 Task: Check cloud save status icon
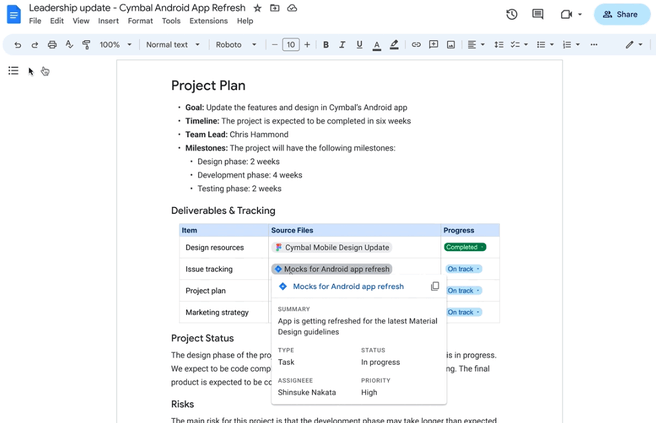[292, 8]
